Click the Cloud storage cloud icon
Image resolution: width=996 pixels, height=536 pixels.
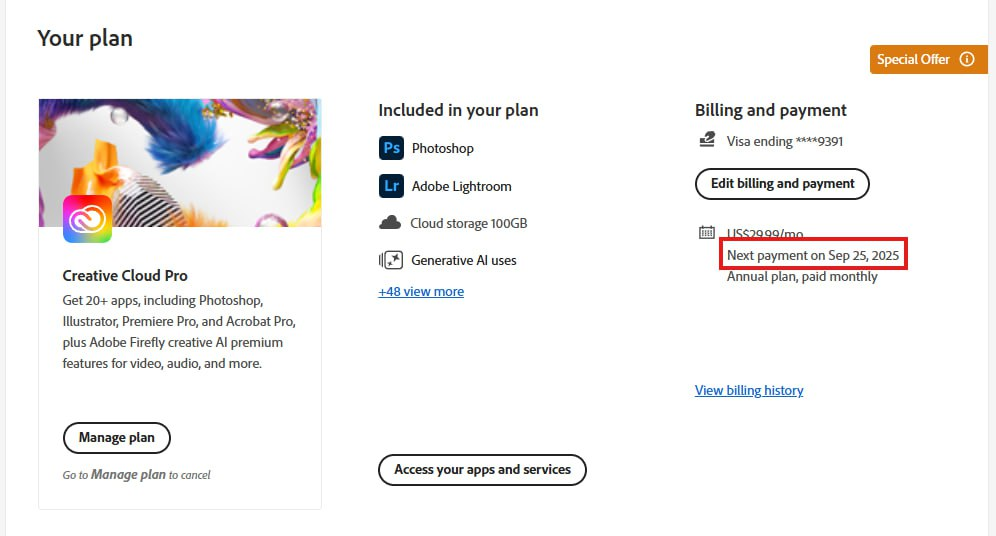click(x=390, y=223)
